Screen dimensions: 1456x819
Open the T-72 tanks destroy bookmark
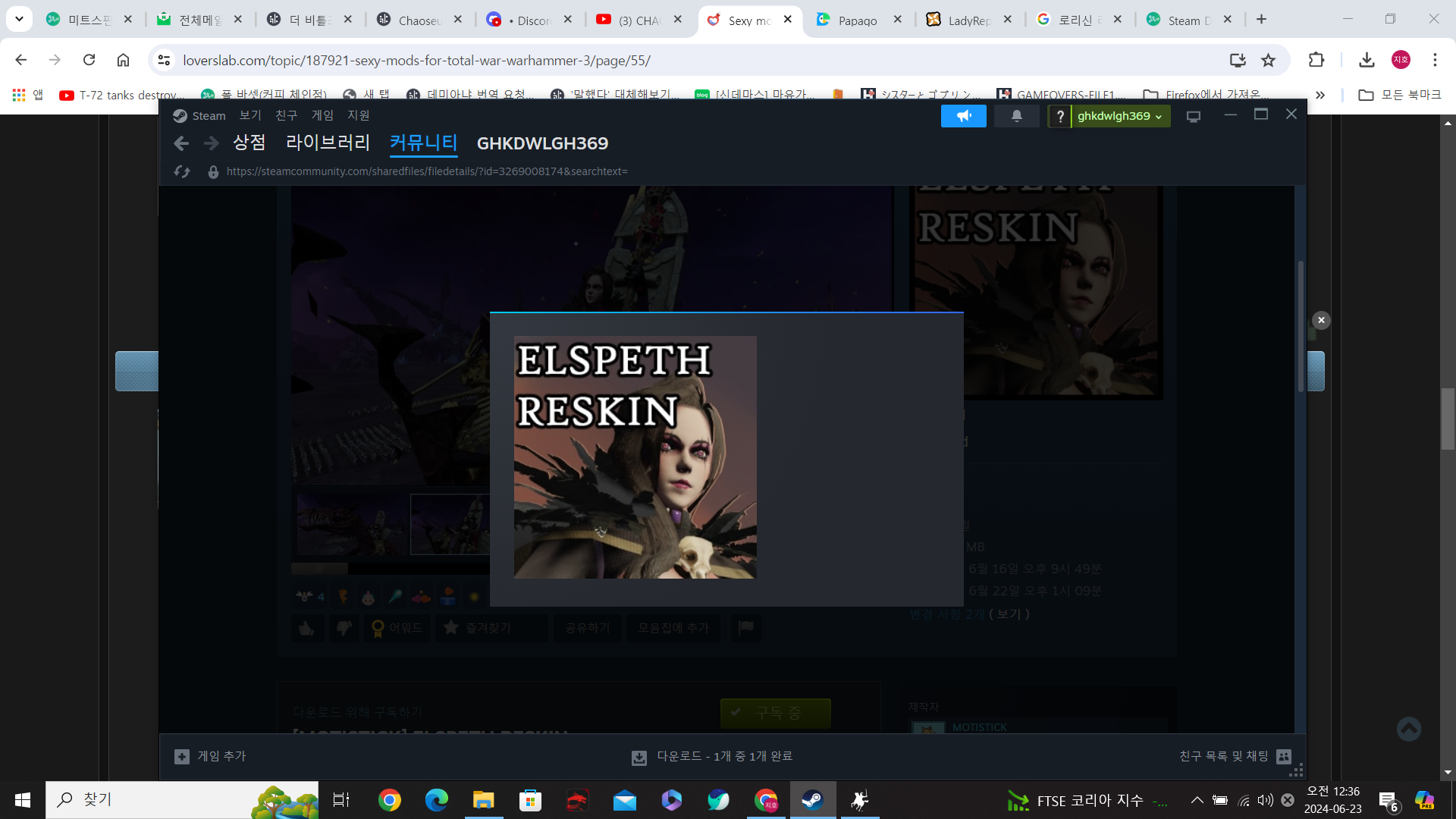tap(121, 95)
